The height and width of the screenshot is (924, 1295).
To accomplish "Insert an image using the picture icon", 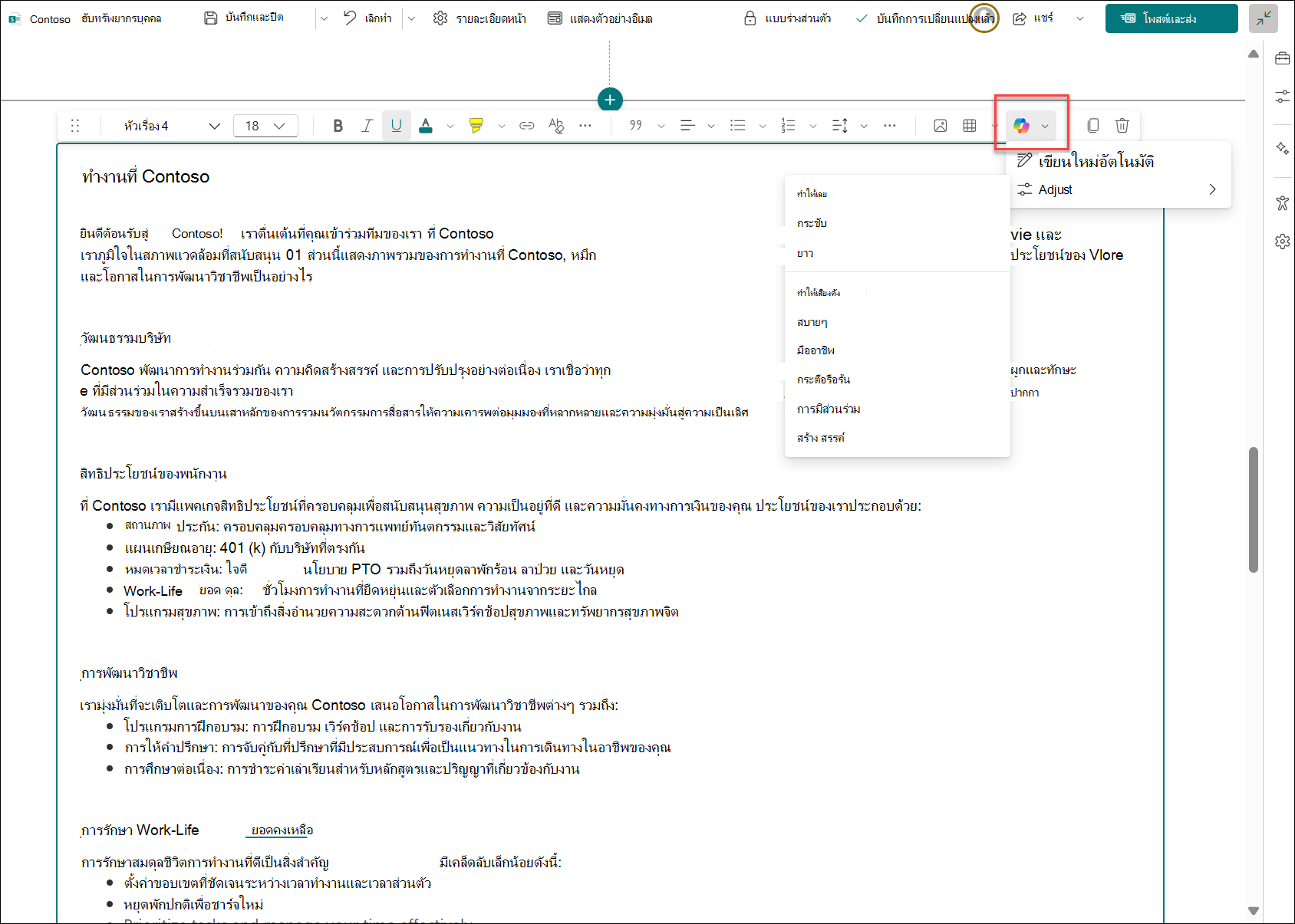I will pyautogui.click(x=941, y=126).
